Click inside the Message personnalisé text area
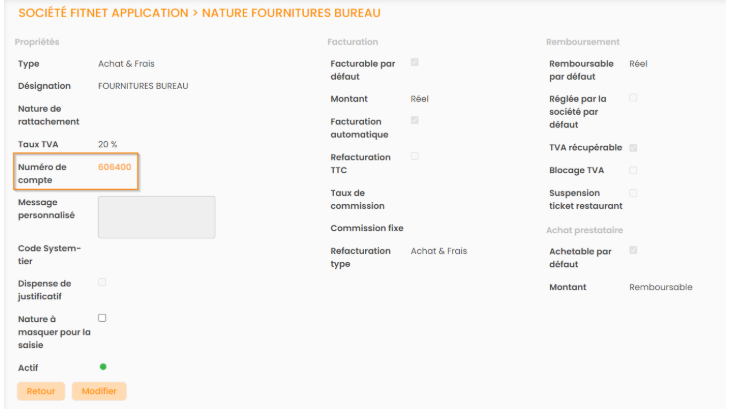Image resolution: width=730 pixels, height=414 pixels. 156,217
